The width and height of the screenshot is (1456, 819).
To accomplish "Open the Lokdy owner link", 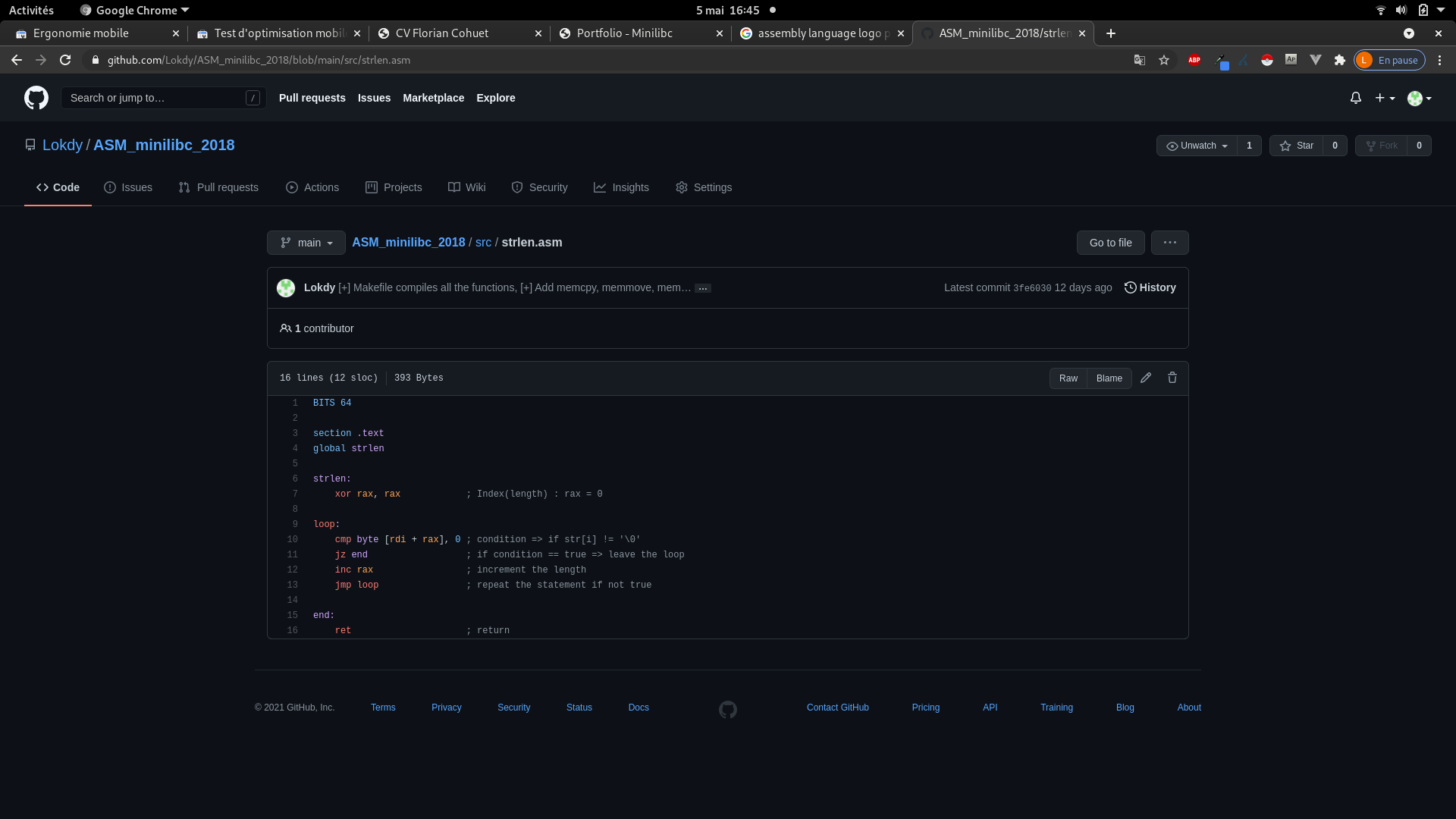I will 62,145.
